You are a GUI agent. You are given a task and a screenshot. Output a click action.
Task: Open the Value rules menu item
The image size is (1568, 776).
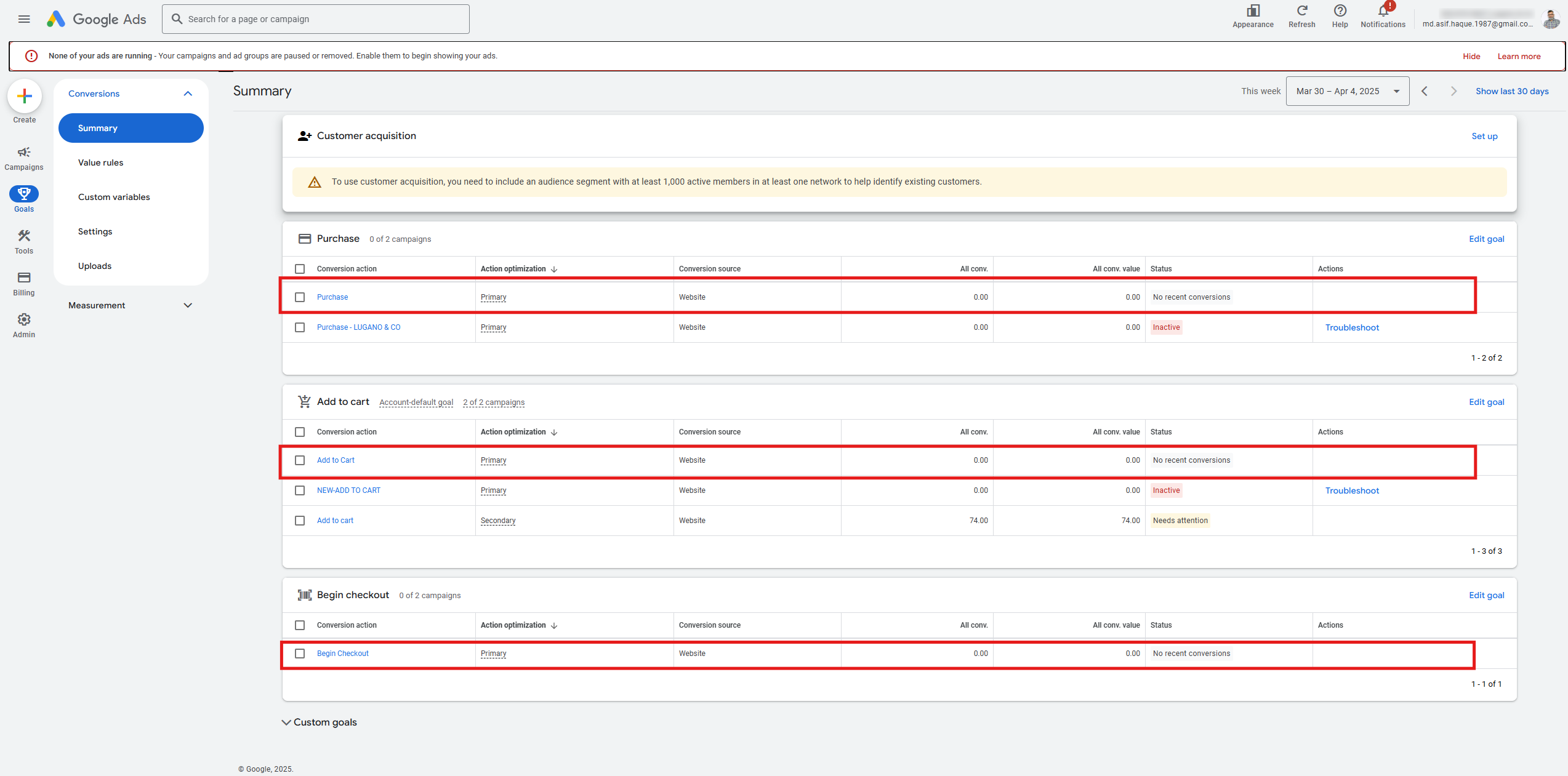click(x=101, y=162)
